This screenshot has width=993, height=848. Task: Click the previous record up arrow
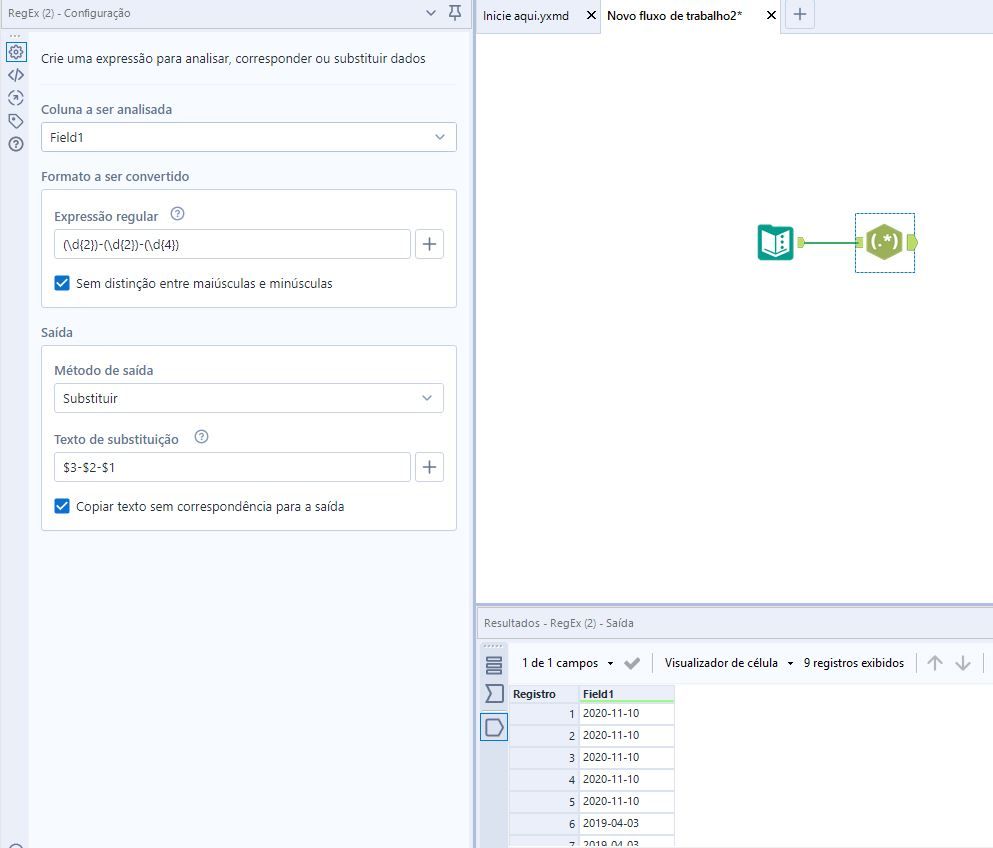click(935, 663)
